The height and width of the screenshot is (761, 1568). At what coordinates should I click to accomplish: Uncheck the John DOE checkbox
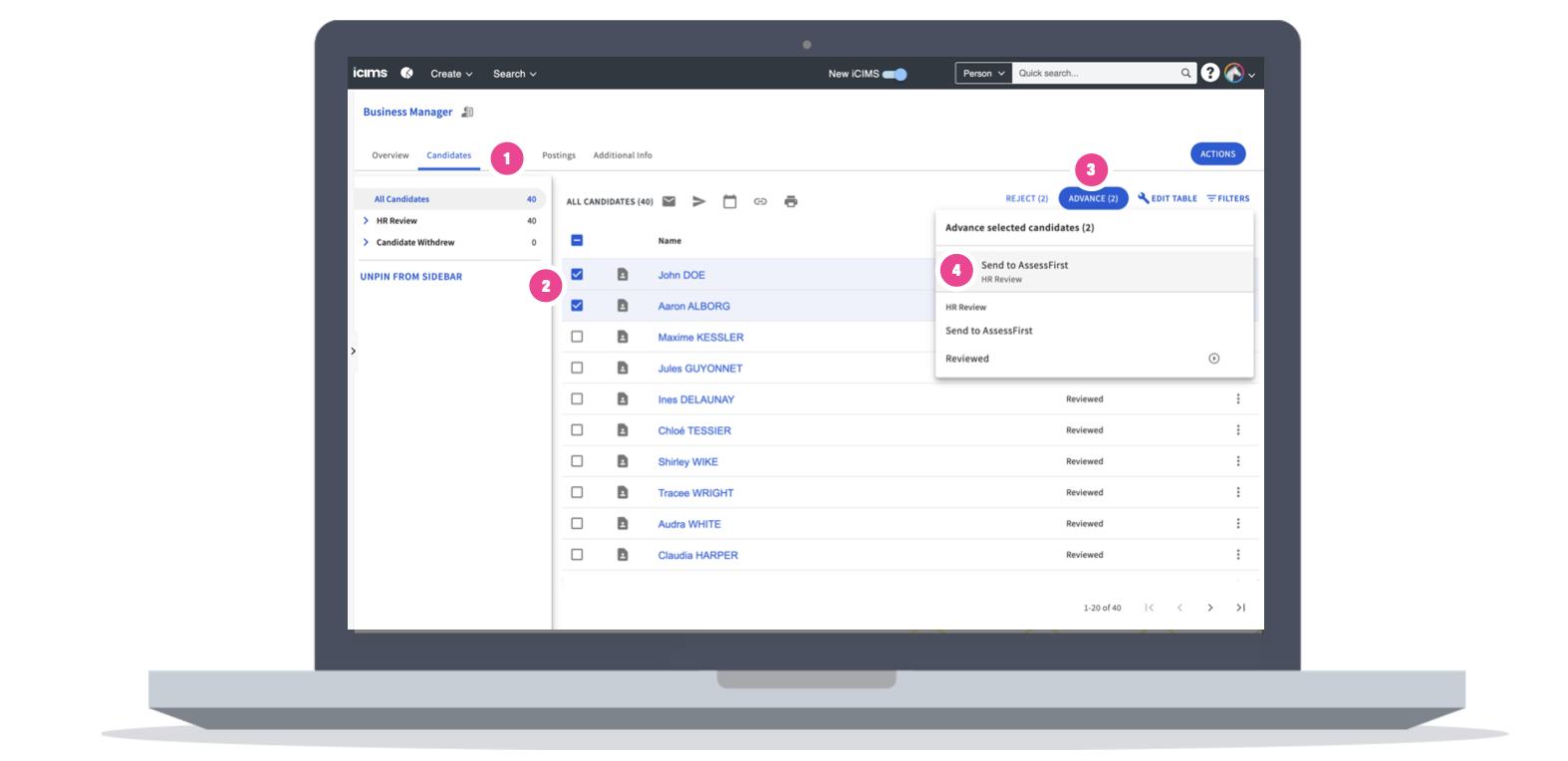(577, 275)
